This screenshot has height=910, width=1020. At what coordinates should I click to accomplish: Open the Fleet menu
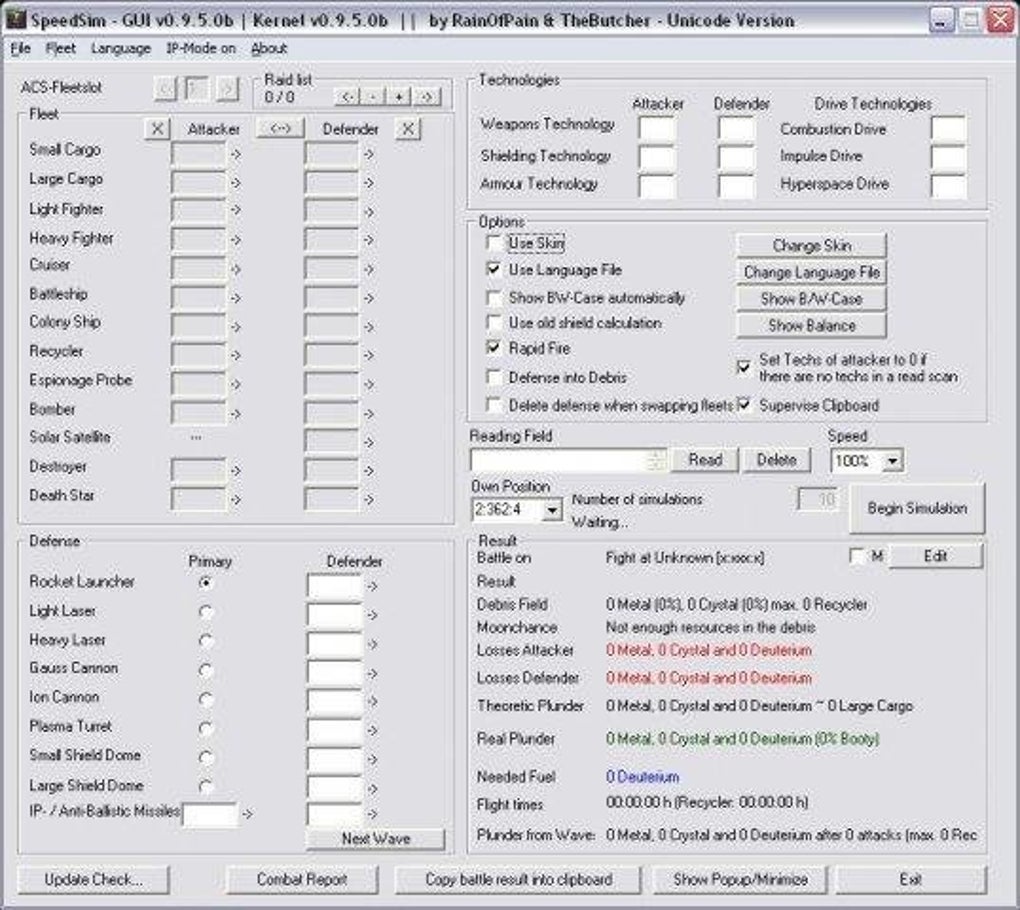60,48
